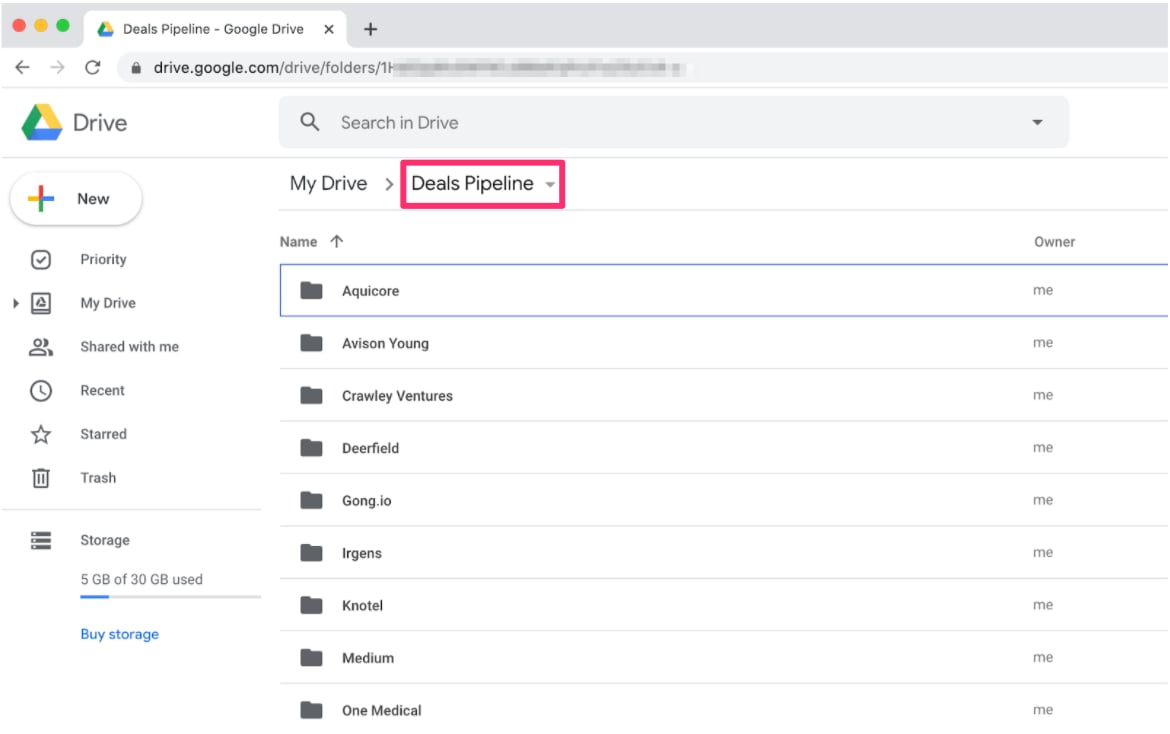Select the Avison Young folder name
Image resolution: width=1170 pixels, height=734 pixels.
pos(386,344)
